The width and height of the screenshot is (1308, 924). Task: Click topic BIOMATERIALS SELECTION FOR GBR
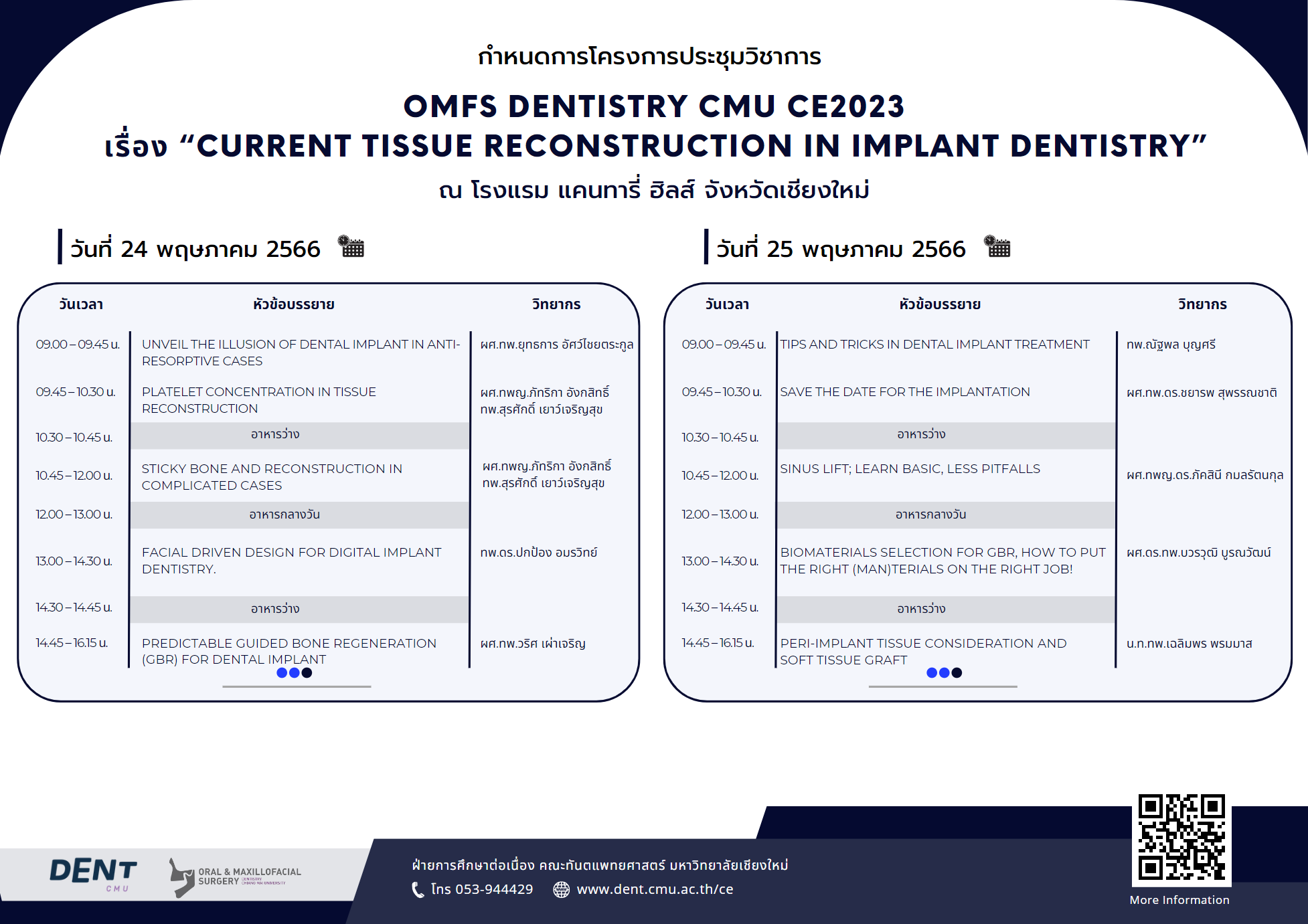[943, 560]
